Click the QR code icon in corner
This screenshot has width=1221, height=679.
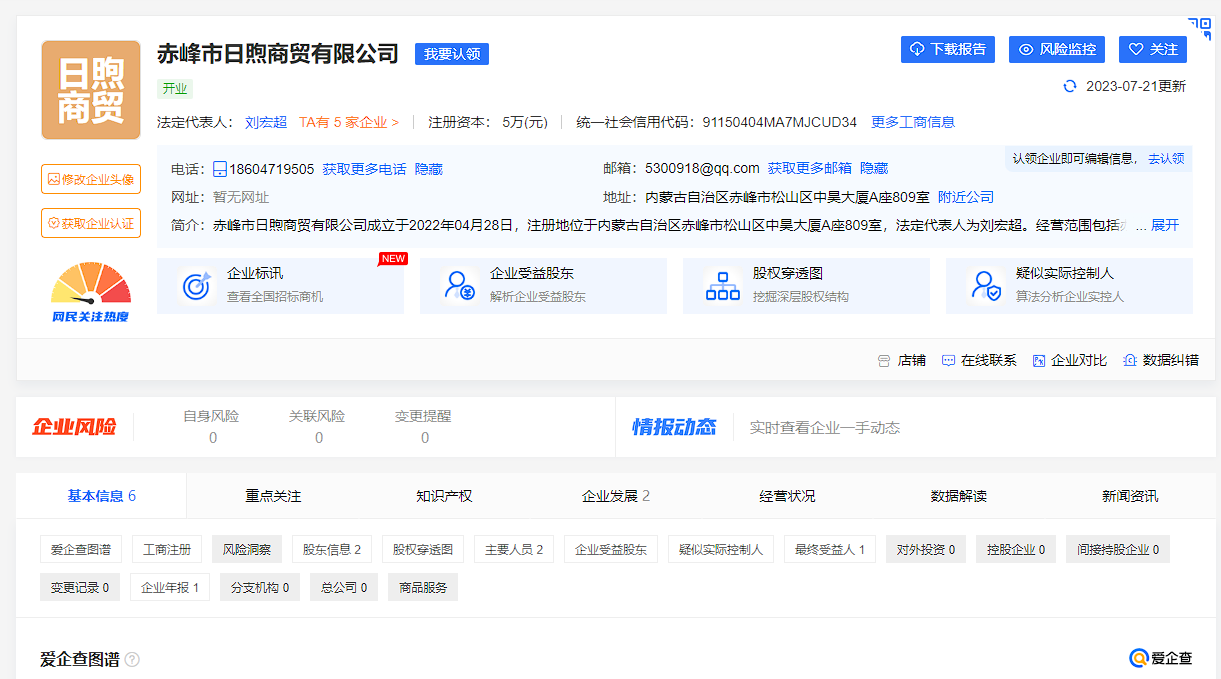[1199, 28]
